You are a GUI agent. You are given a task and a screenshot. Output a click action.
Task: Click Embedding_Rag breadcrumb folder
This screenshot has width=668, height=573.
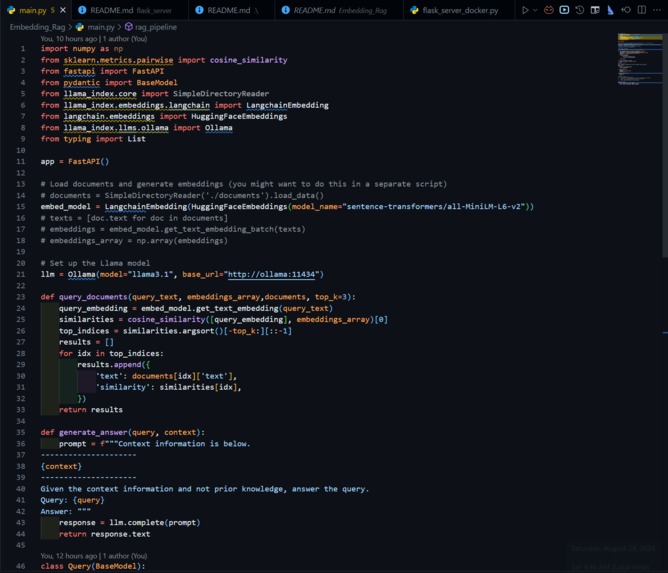point(37,27)
